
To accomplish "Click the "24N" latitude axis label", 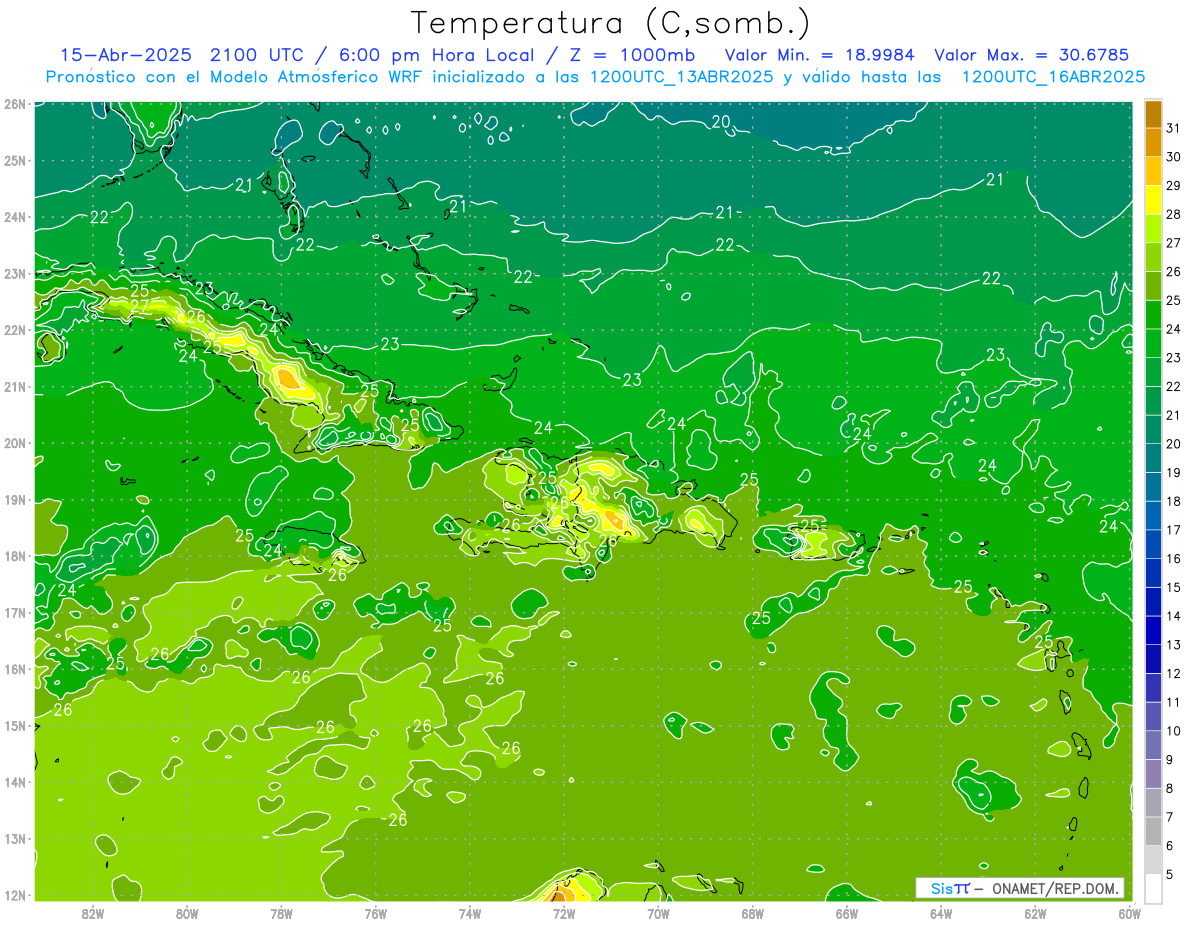I will [15, 217].
